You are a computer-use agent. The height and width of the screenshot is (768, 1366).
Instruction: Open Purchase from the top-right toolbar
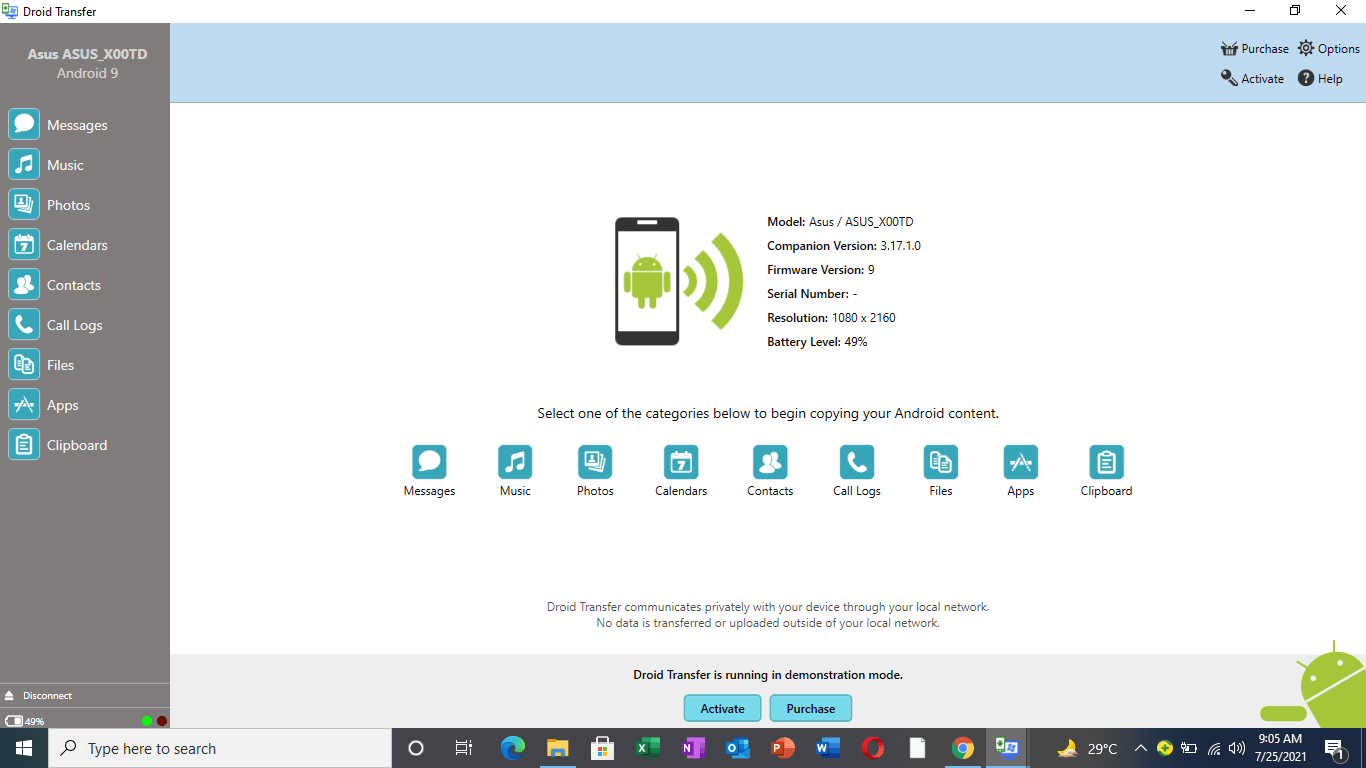pos(1255,49)
